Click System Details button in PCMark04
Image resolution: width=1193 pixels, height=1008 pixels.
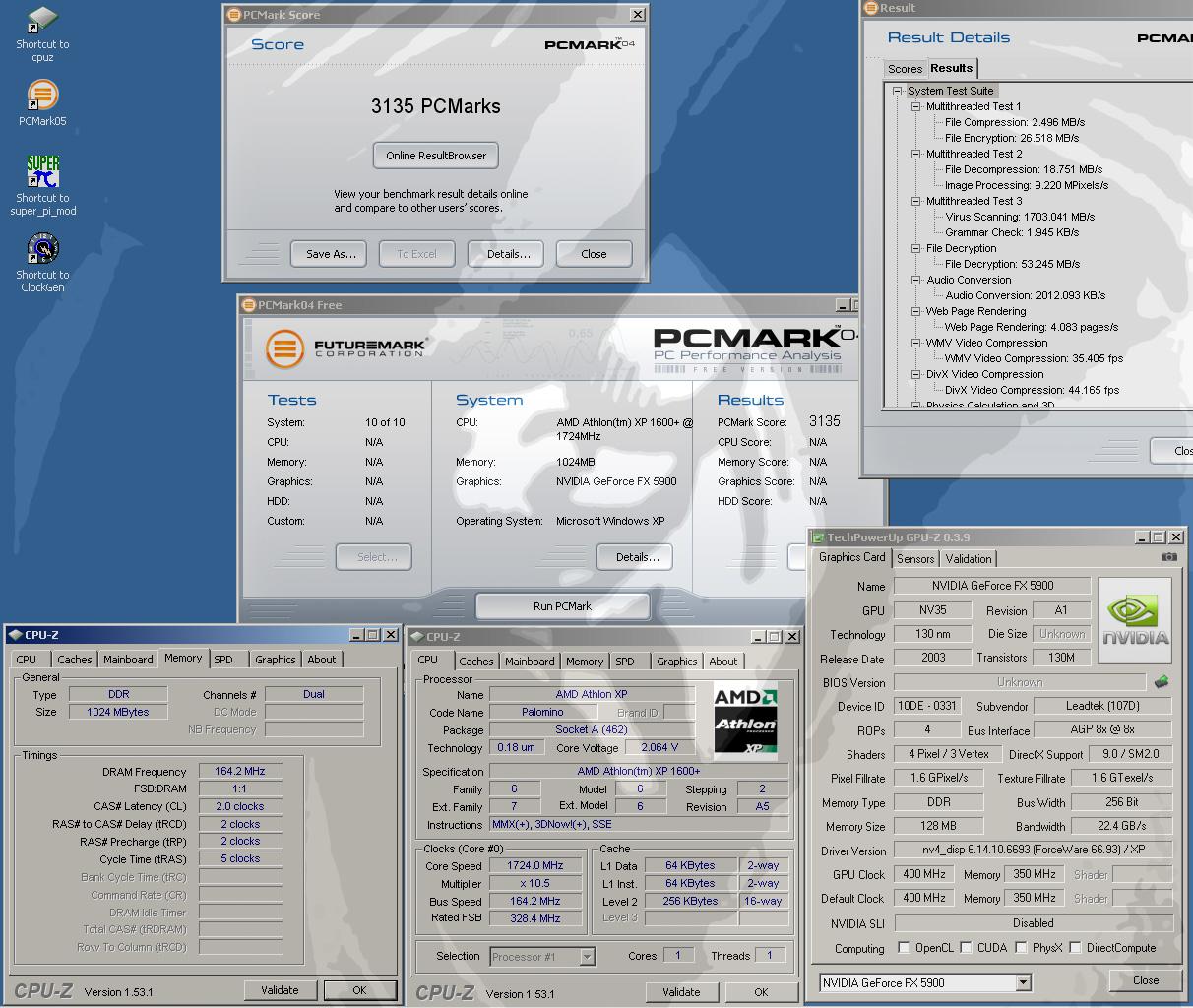point(635,557)
